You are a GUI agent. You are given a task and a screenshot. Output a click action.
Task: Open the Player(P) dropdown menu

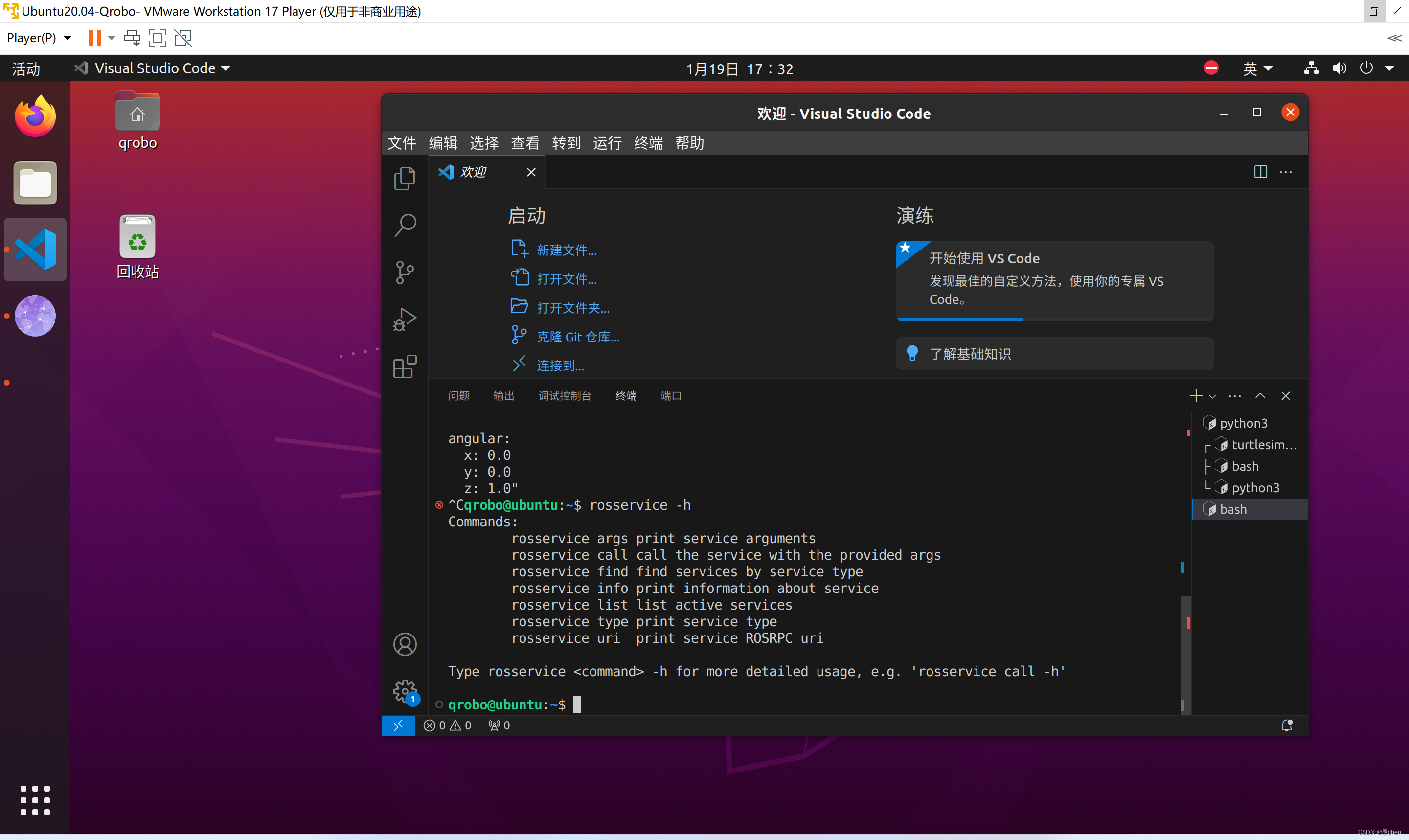point(39,38)
